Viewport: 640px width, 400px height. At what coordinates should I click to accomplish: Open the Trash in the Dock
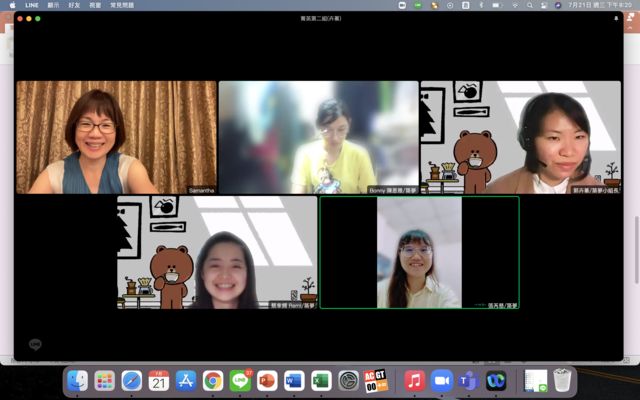tap(562, 381)
